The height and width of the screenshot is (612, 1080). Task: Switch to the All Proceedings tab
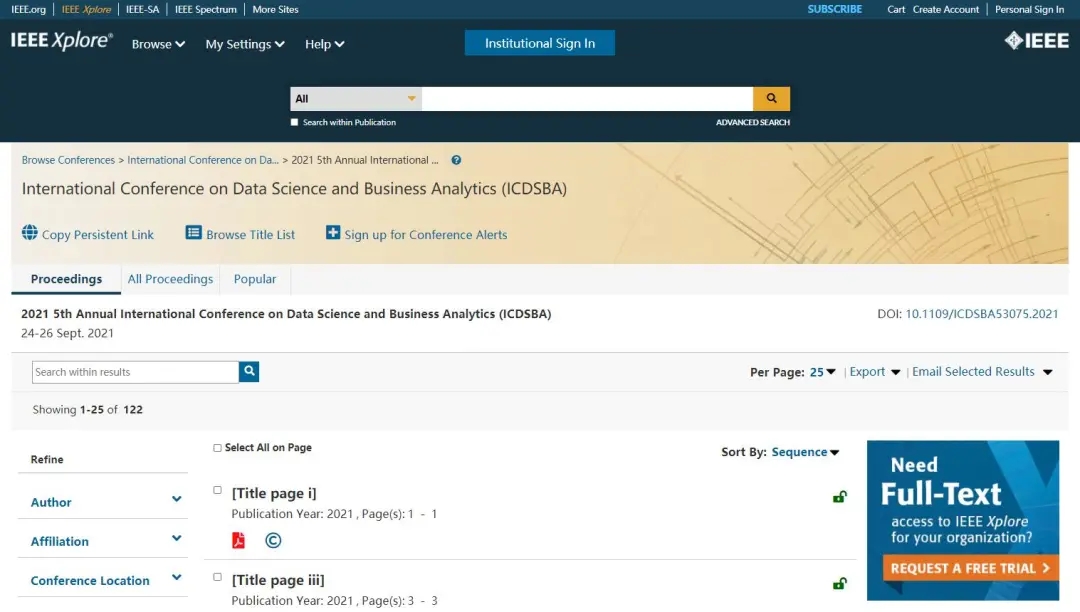click(x=170, y=279)
